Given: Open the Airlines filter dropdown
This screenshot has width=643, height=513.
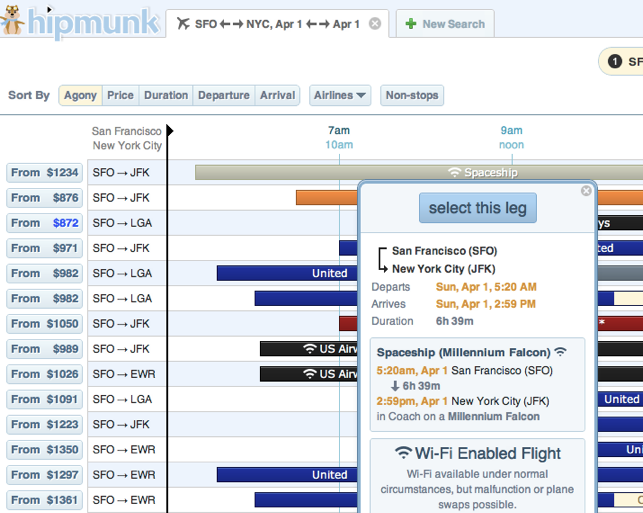Looking at the screenshot, I should 340,95.
